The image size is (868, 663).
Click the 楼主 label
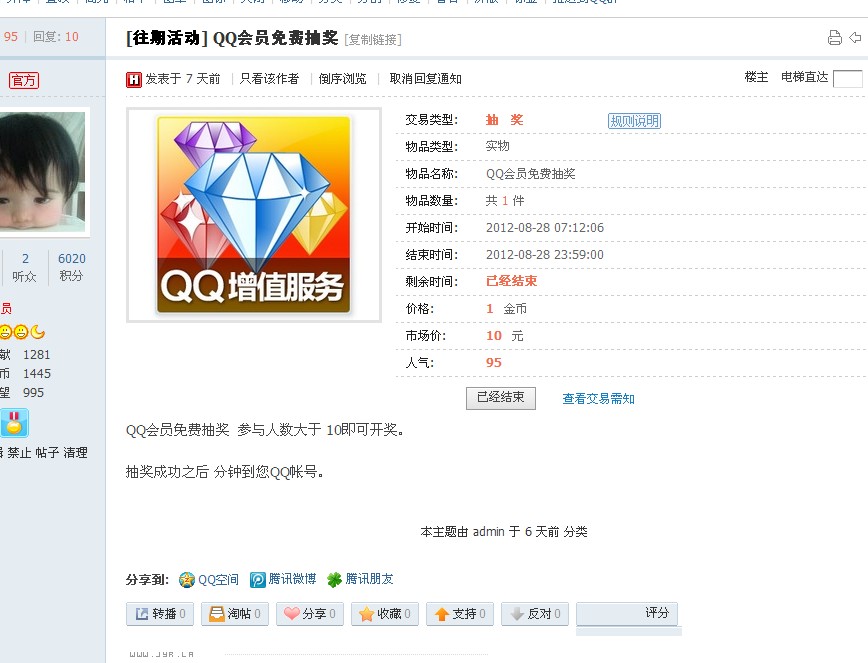pyautogui.click(x=756, y=77)
